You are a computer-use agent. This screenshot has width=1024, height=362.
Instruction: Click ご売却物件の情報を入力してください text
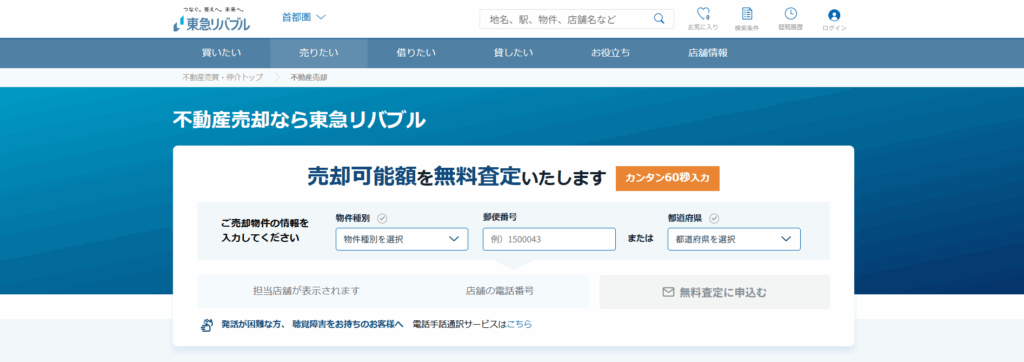pos(265,231)
